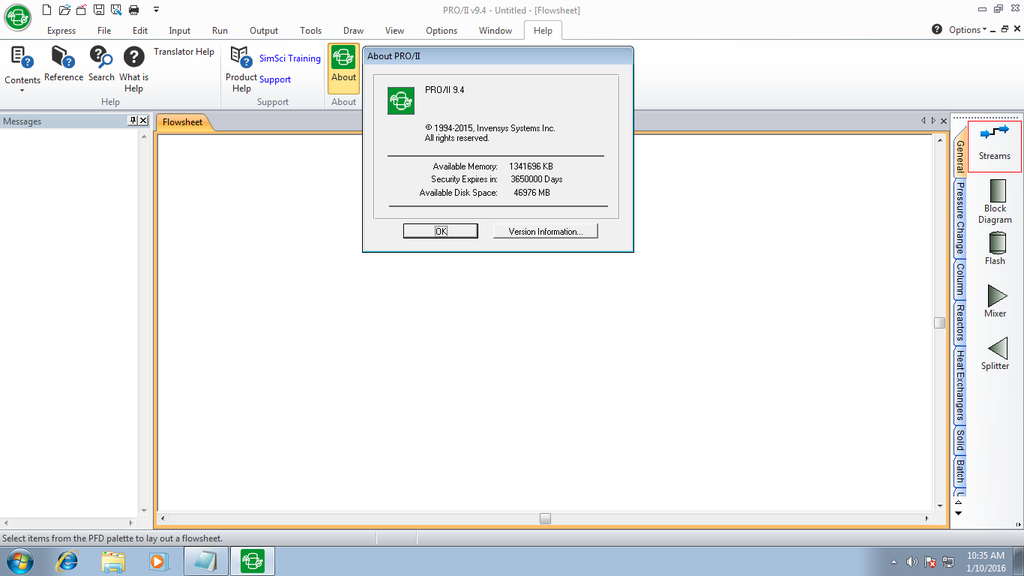
Task: Expand the Contents dropdown arrow
Action: click(x=22, y=90)
